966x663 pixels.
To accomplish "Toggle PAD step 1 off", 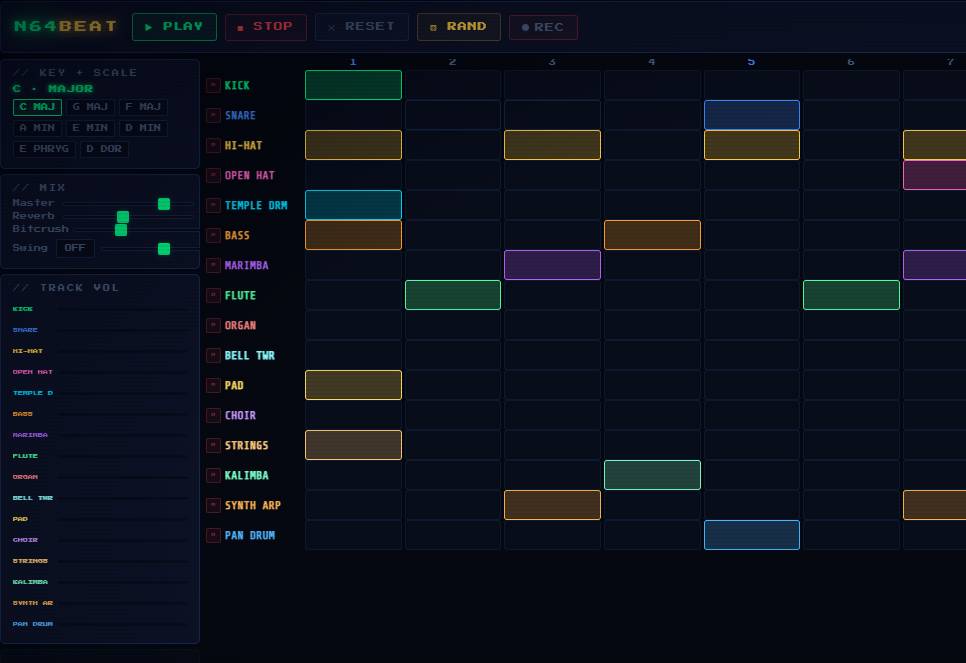I will [354, 385].
